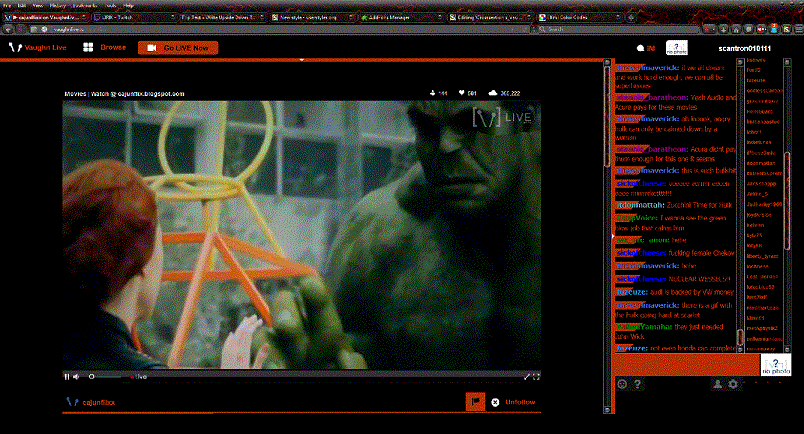Click the viewers count icon above video

tap(433, 93)
